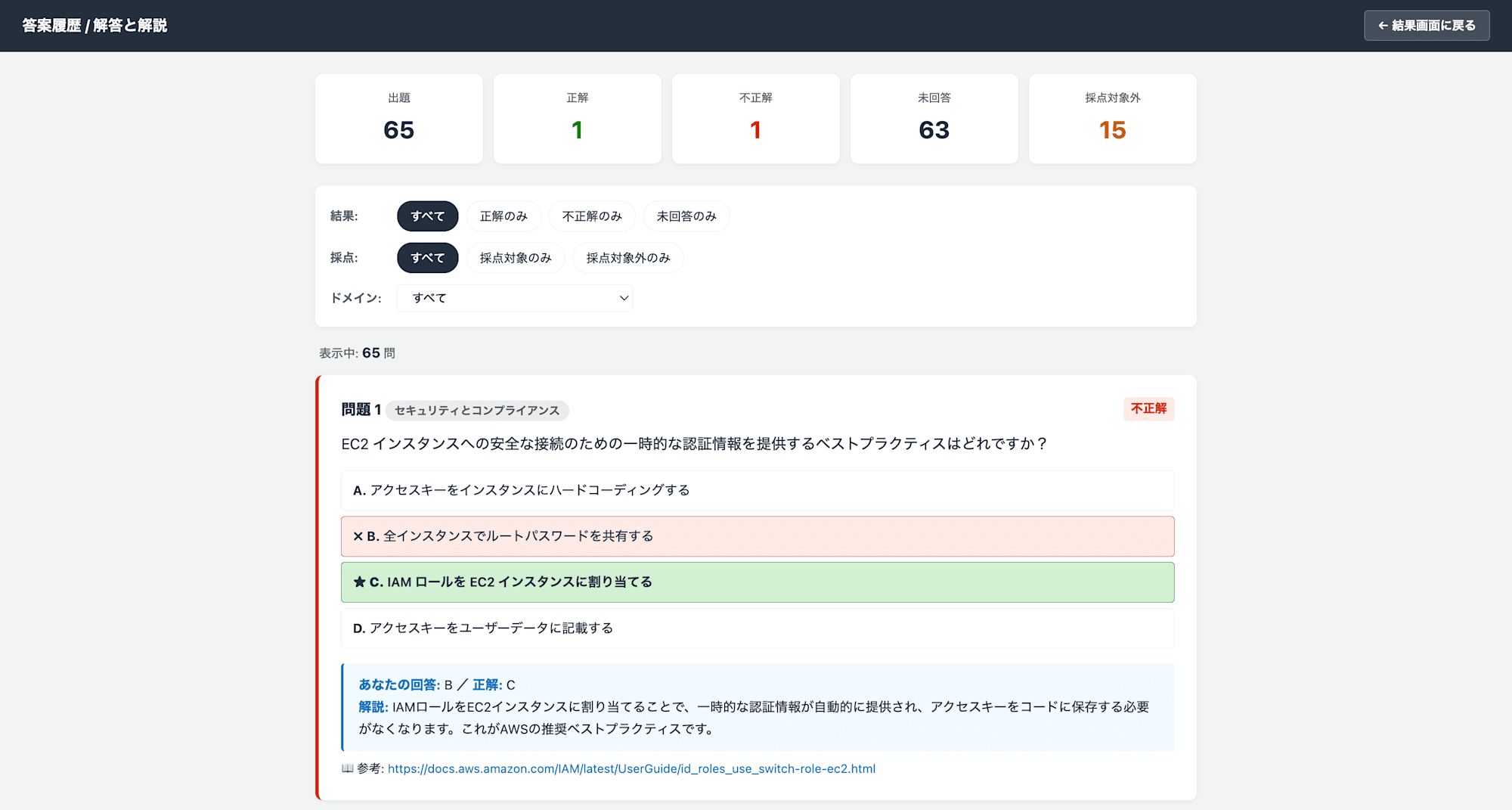The height and width of the screenshot is (810, 1512).
Task: Filter results by 正解のみ
Action: tap(503, 216)
